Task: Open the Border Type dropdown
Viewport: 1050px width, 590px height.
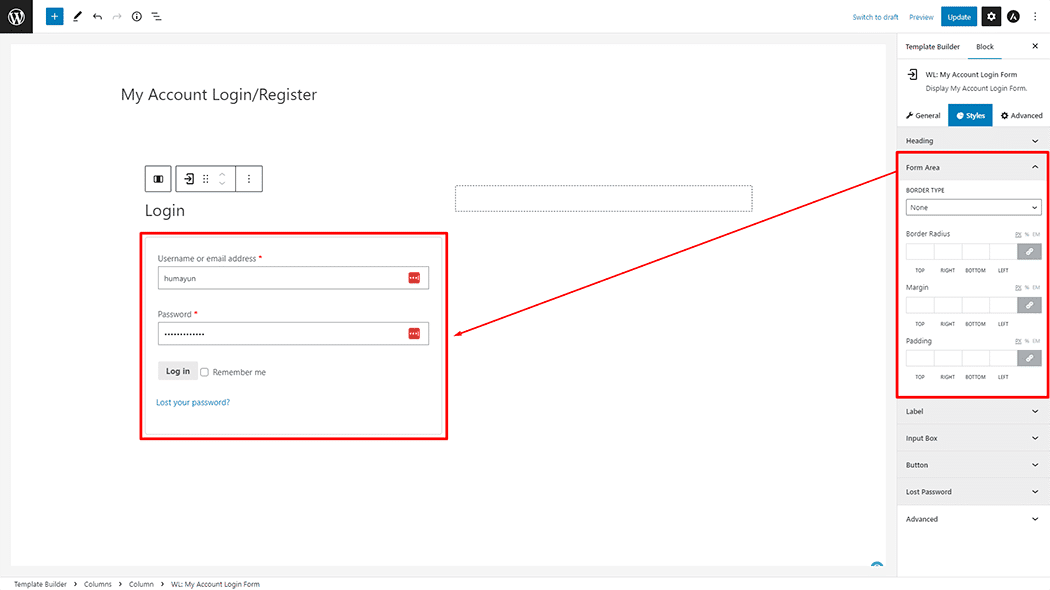Action: pos(973,207)
